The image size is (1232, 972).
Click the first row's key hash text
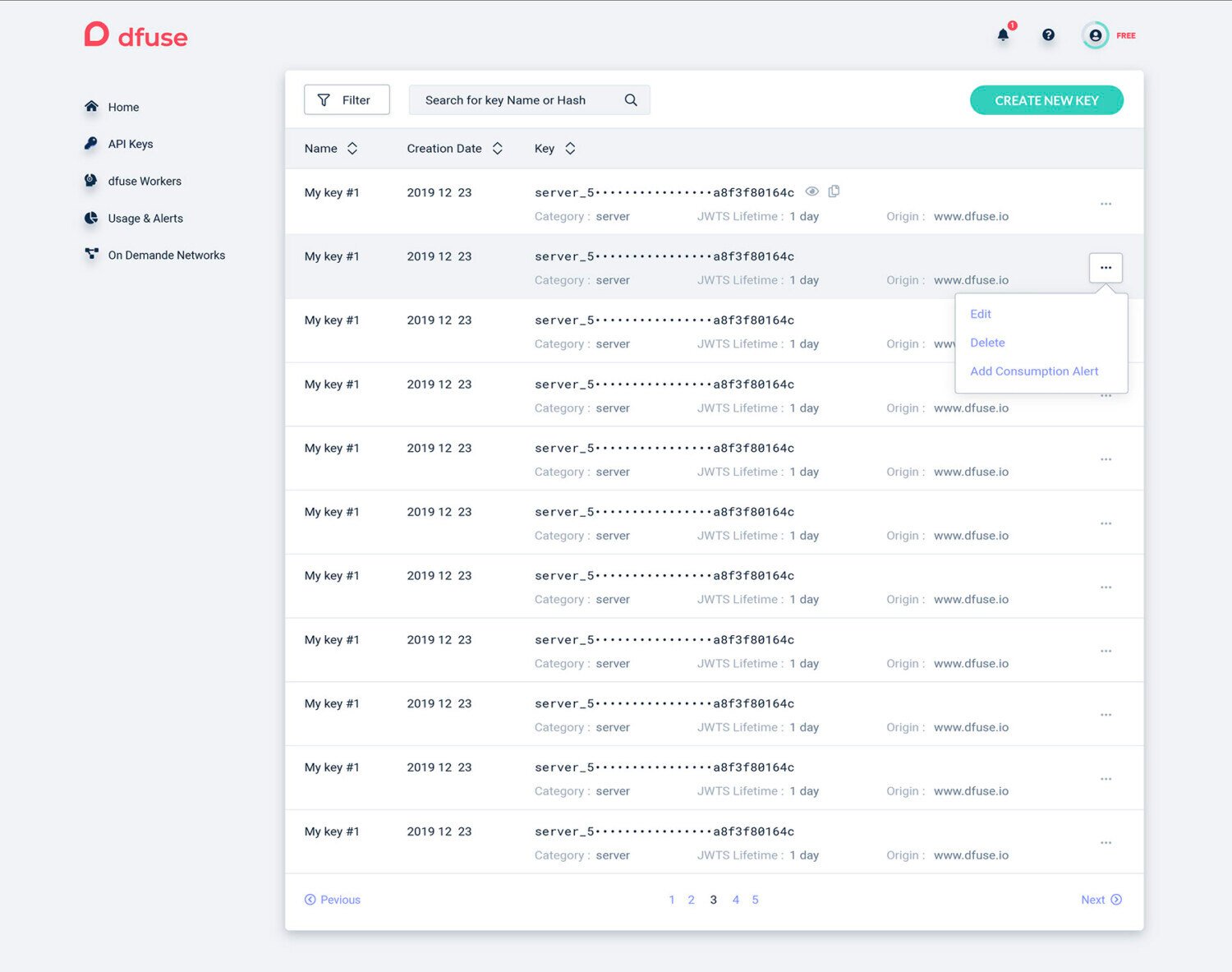pyautogui.click(x=664, y=192)
